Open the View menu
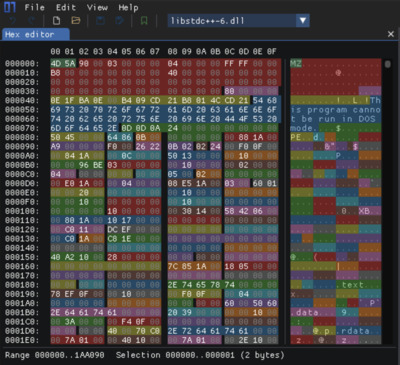Viewport: 400px width, 365px height. click(x=97, y=7)
